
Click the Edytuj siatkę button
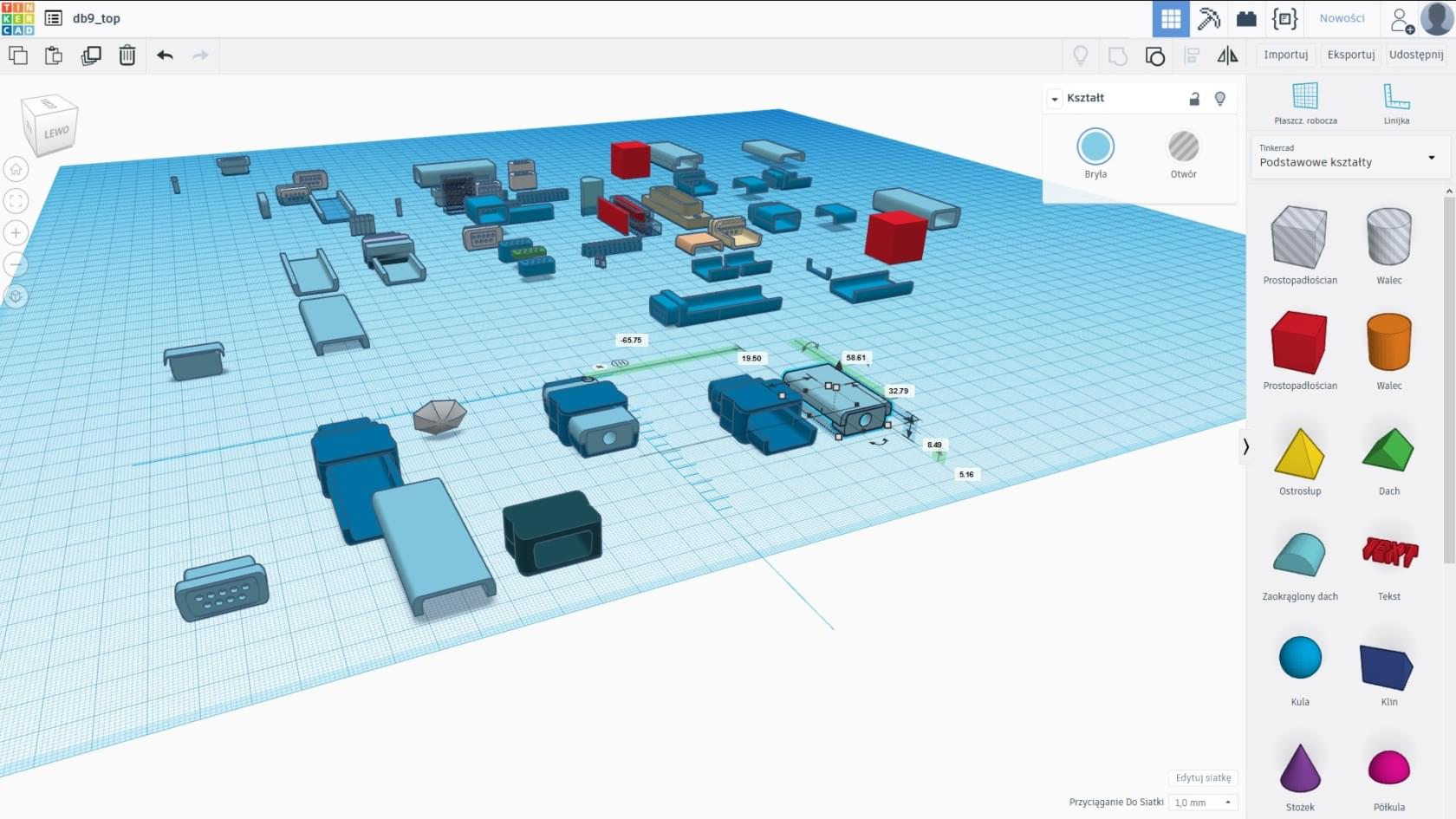point(1203,777)
